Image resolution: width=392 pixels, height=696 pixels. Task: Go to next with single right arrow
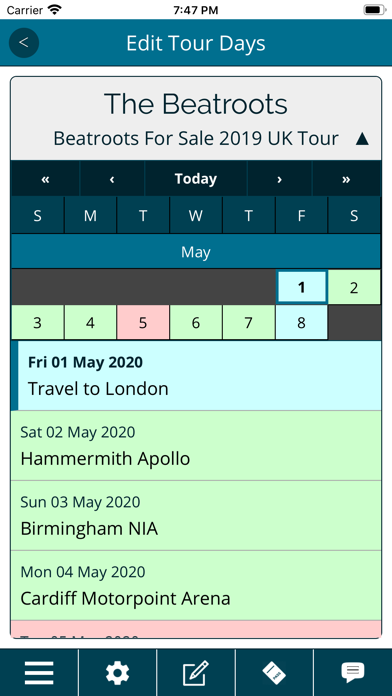[x=279, y=179]
